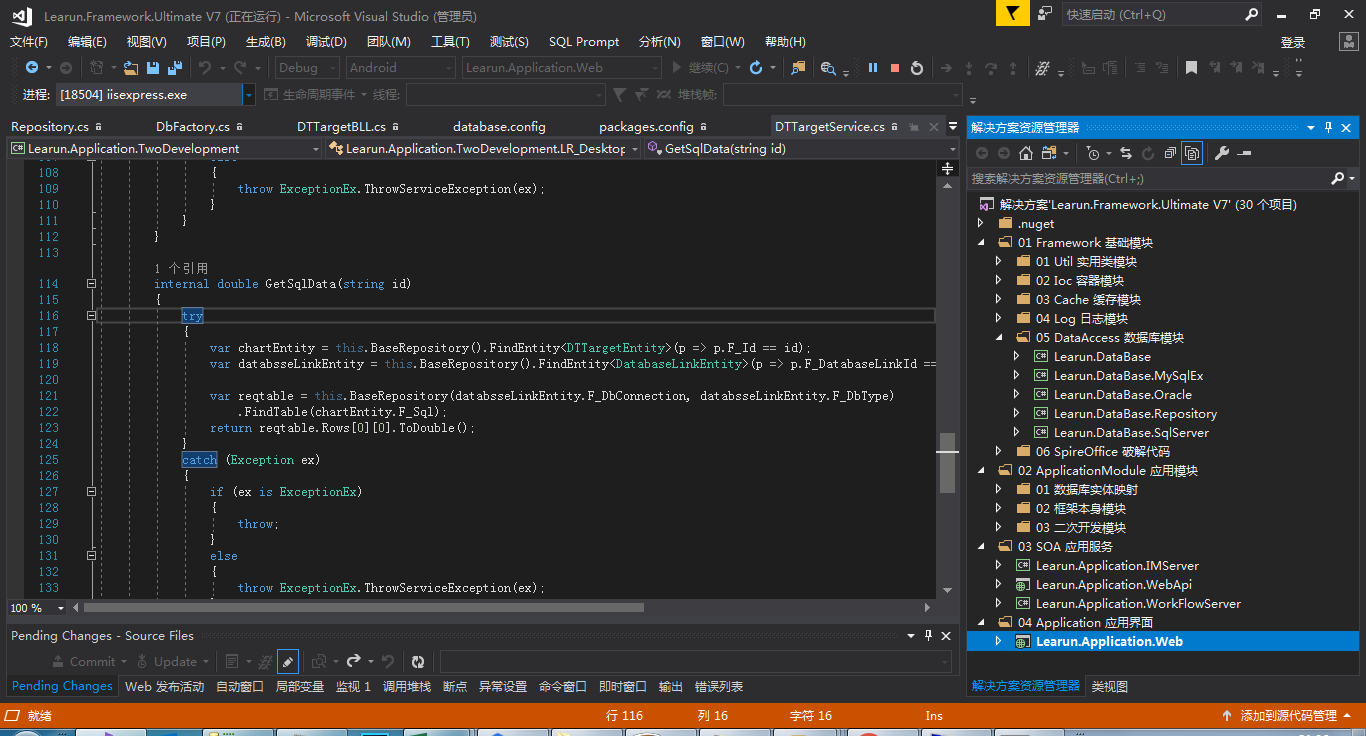Open the 错误列表 bottom tab
The height and width of the screenshot is (736, 1366).
point(719,686)
